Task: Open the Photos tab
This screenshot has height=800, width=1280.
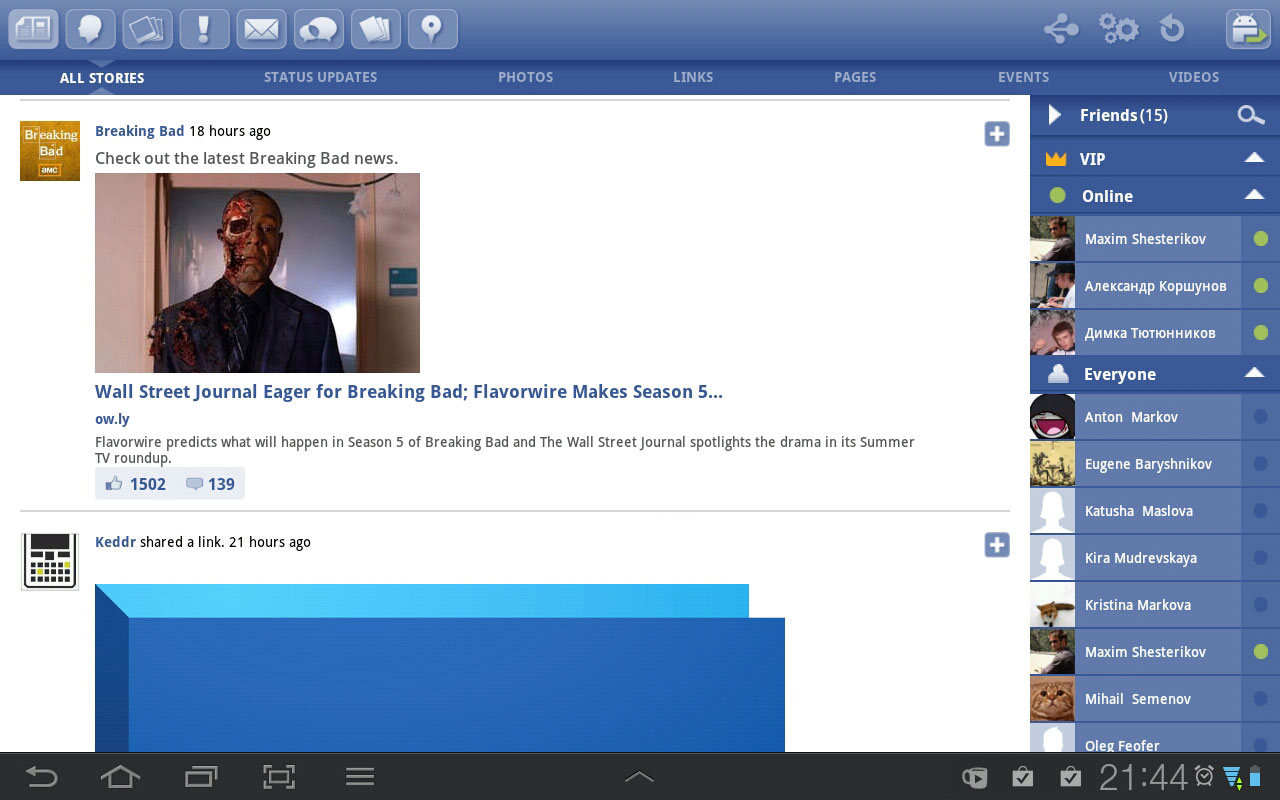Action: click(526, 77)
